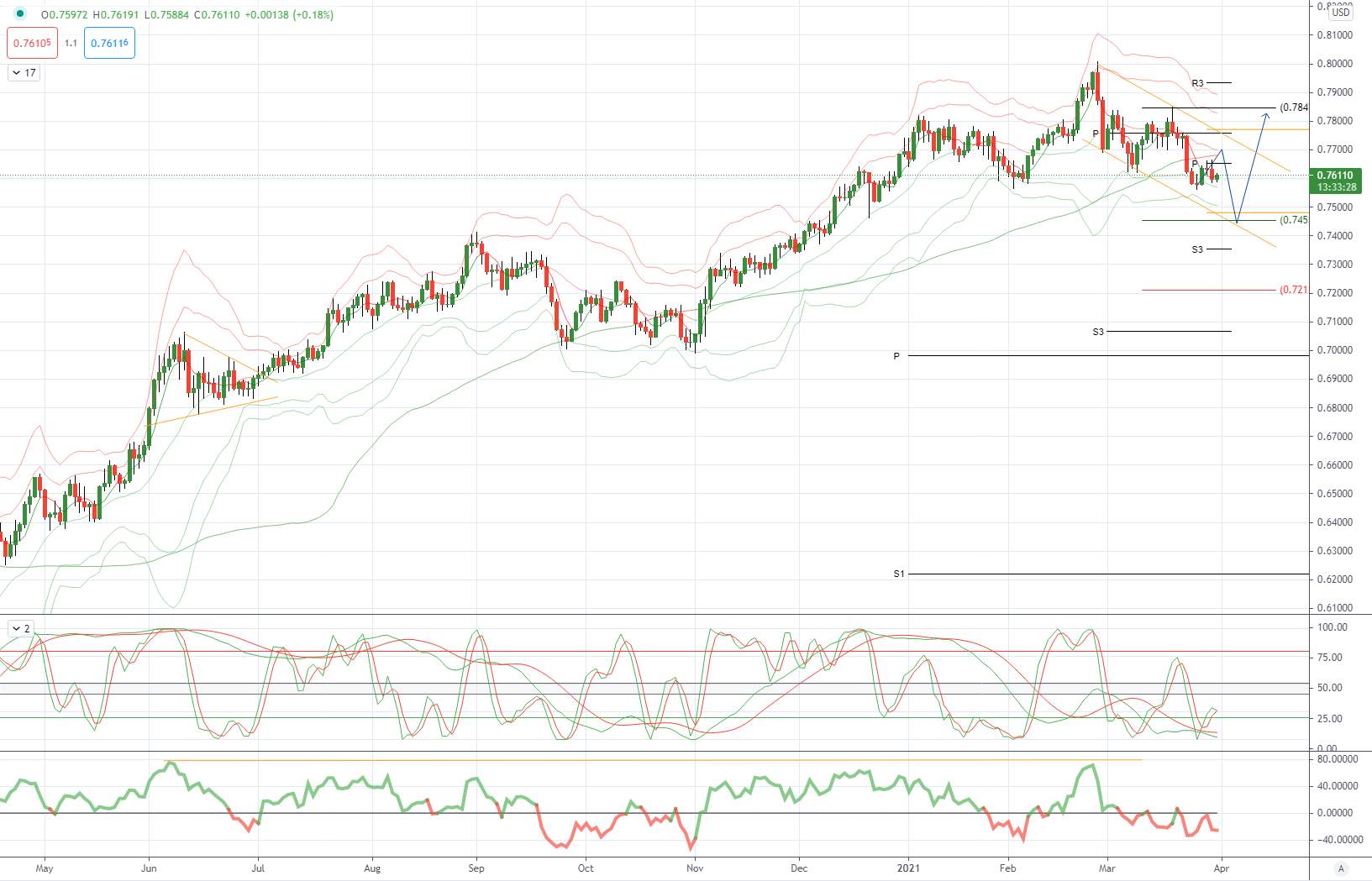Click the Nov label on time axis
This screenshot has width=1372, height=881.
[x=695, y=868]
